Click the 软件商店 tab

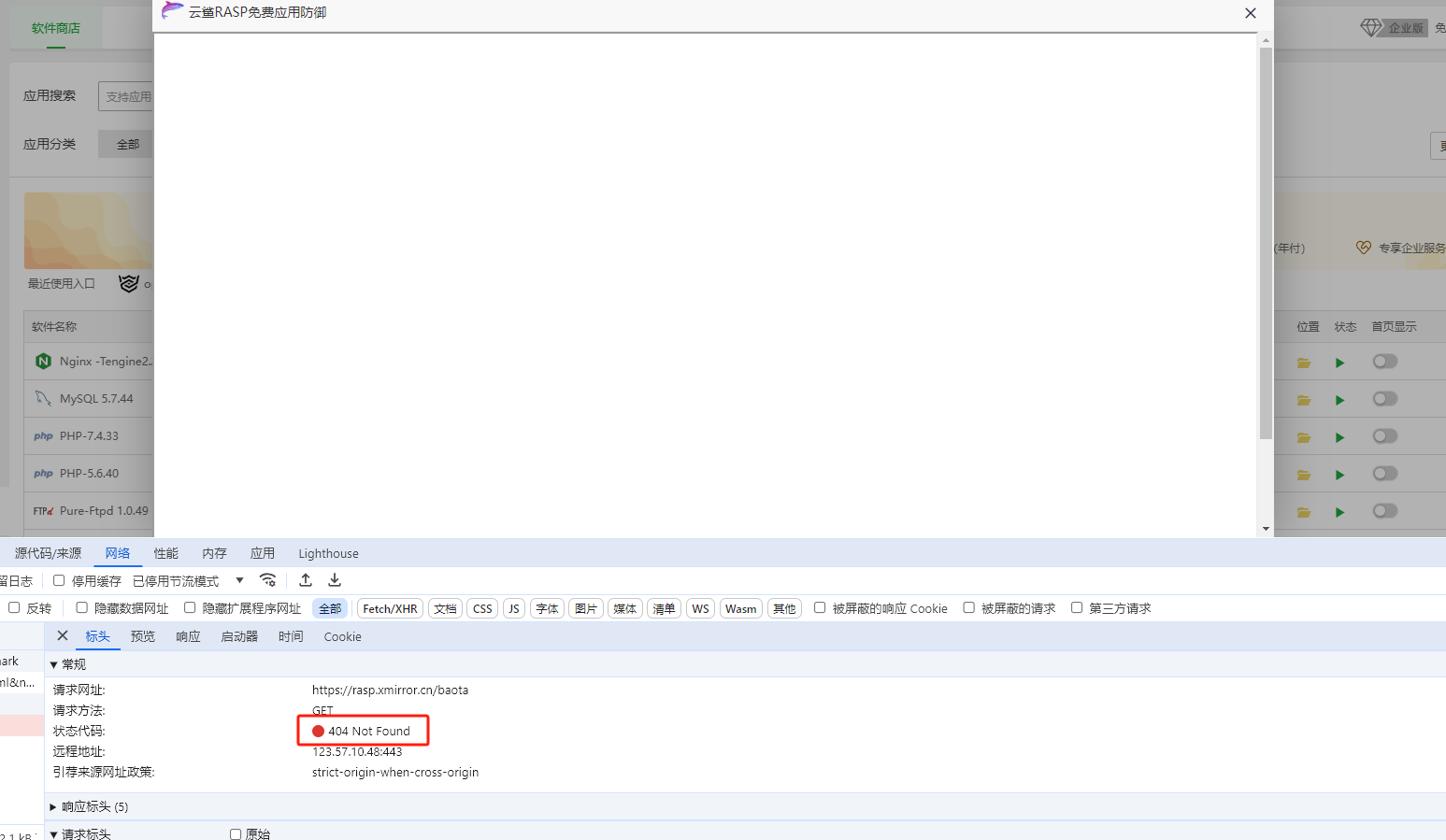coord(56,28)
